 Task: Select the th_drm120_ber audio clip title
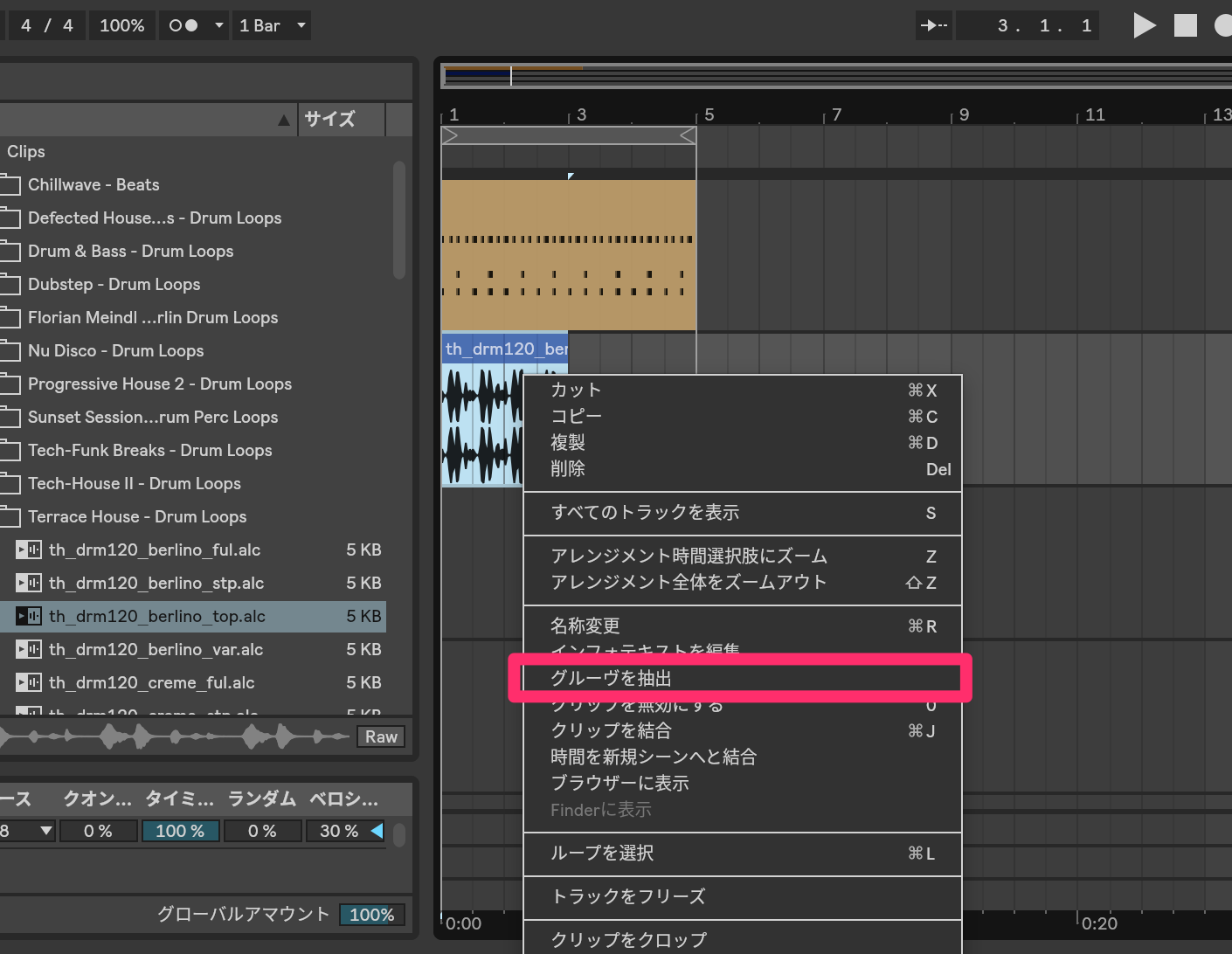coord(505,349)
